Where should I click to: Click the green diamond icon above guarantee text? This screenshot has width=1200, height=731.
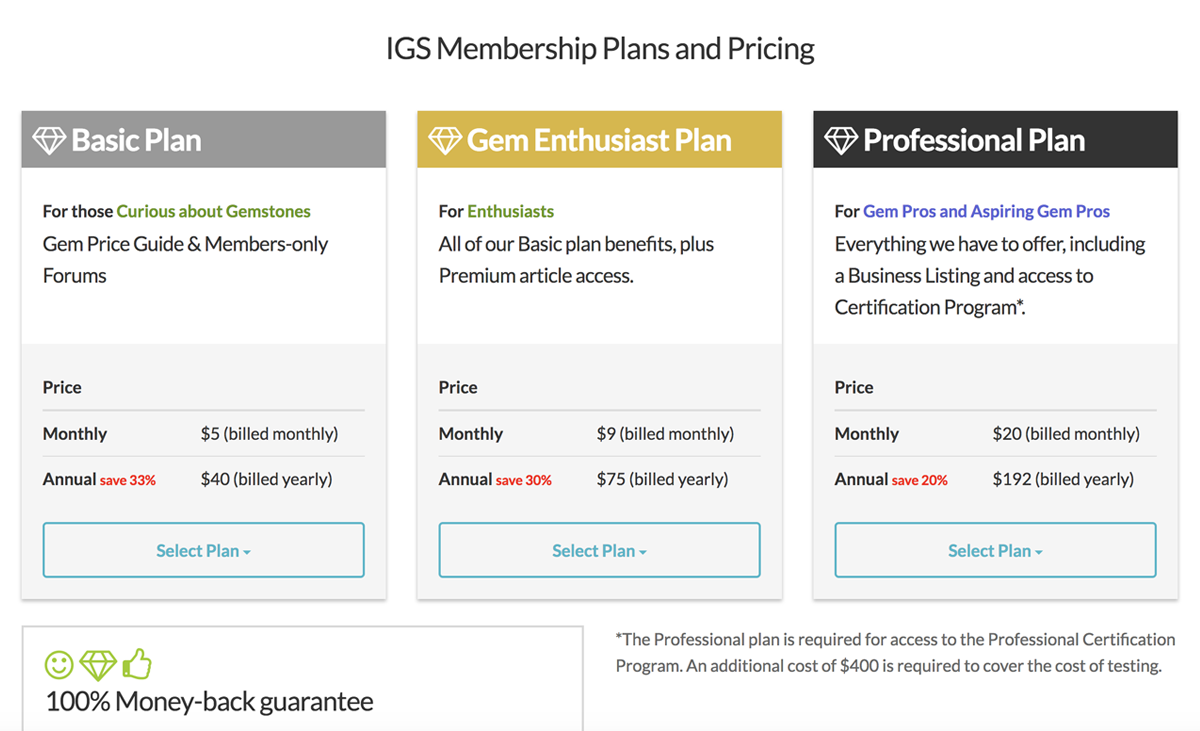coord(98,665)
